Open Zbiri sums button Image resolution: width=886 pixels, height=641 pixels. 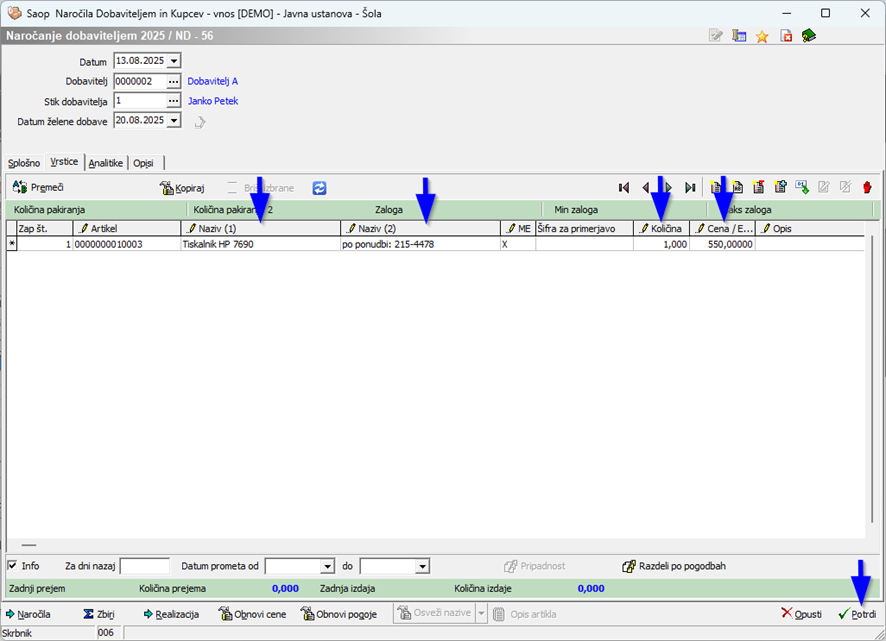coord(99,614)
